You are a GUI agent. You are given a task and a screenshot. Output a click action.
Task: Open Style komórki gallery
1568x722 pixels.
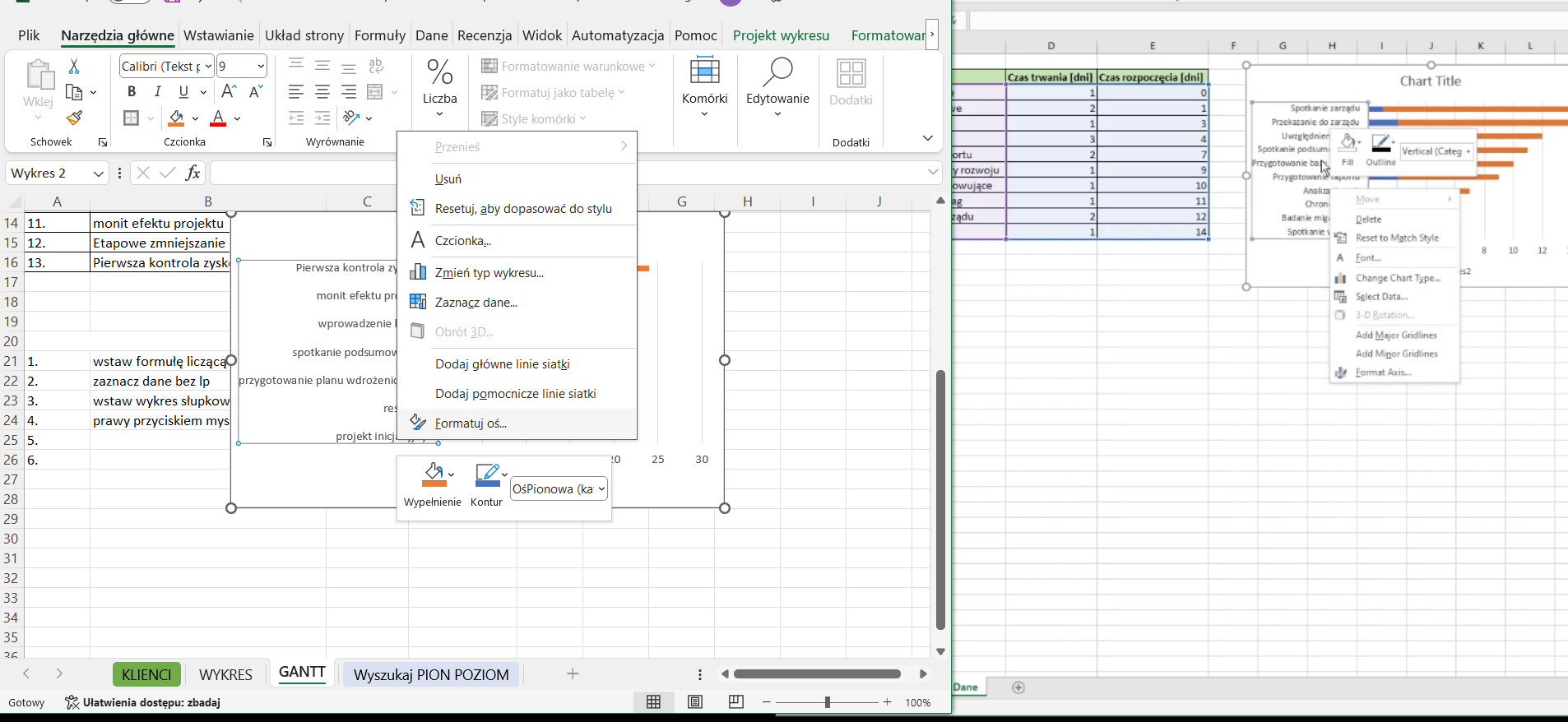[x=534, y=118]
